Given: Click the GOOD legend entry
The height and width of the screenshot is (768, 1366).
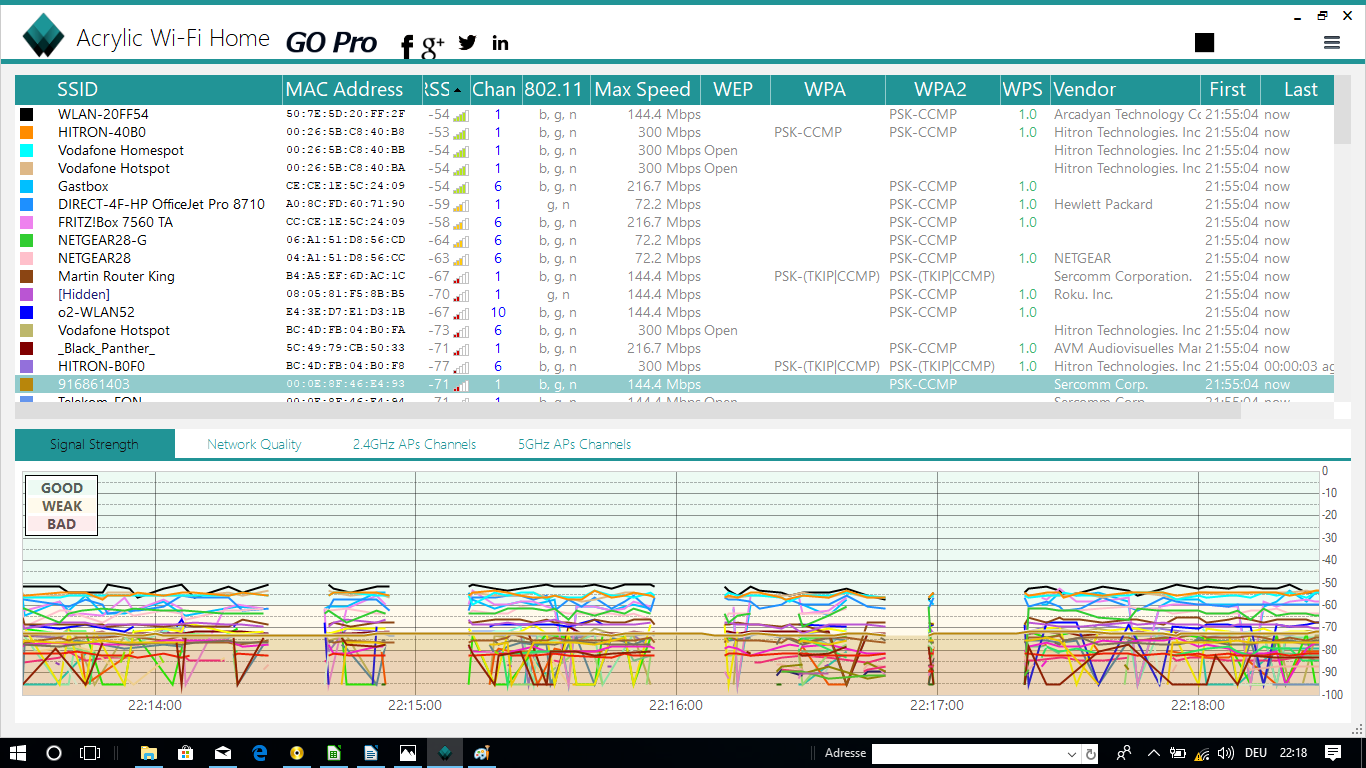Looking at the screenshot, I should 61,488.
